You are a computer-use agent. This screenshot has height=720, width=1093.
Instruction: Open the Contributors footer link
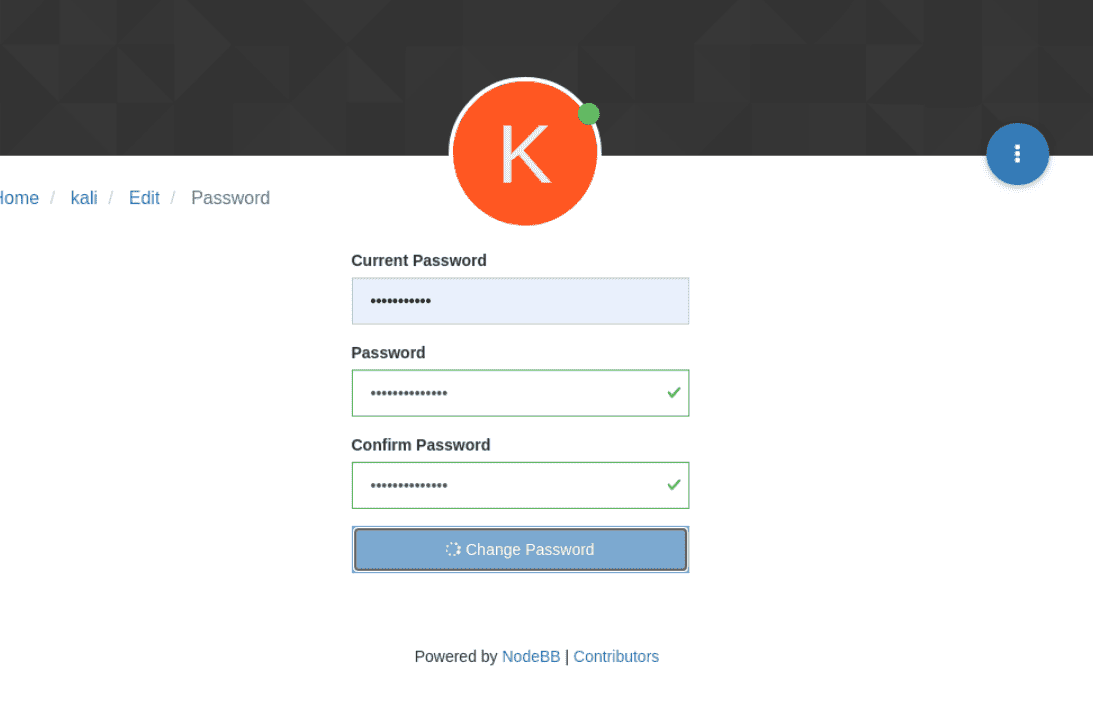[616, 657]
